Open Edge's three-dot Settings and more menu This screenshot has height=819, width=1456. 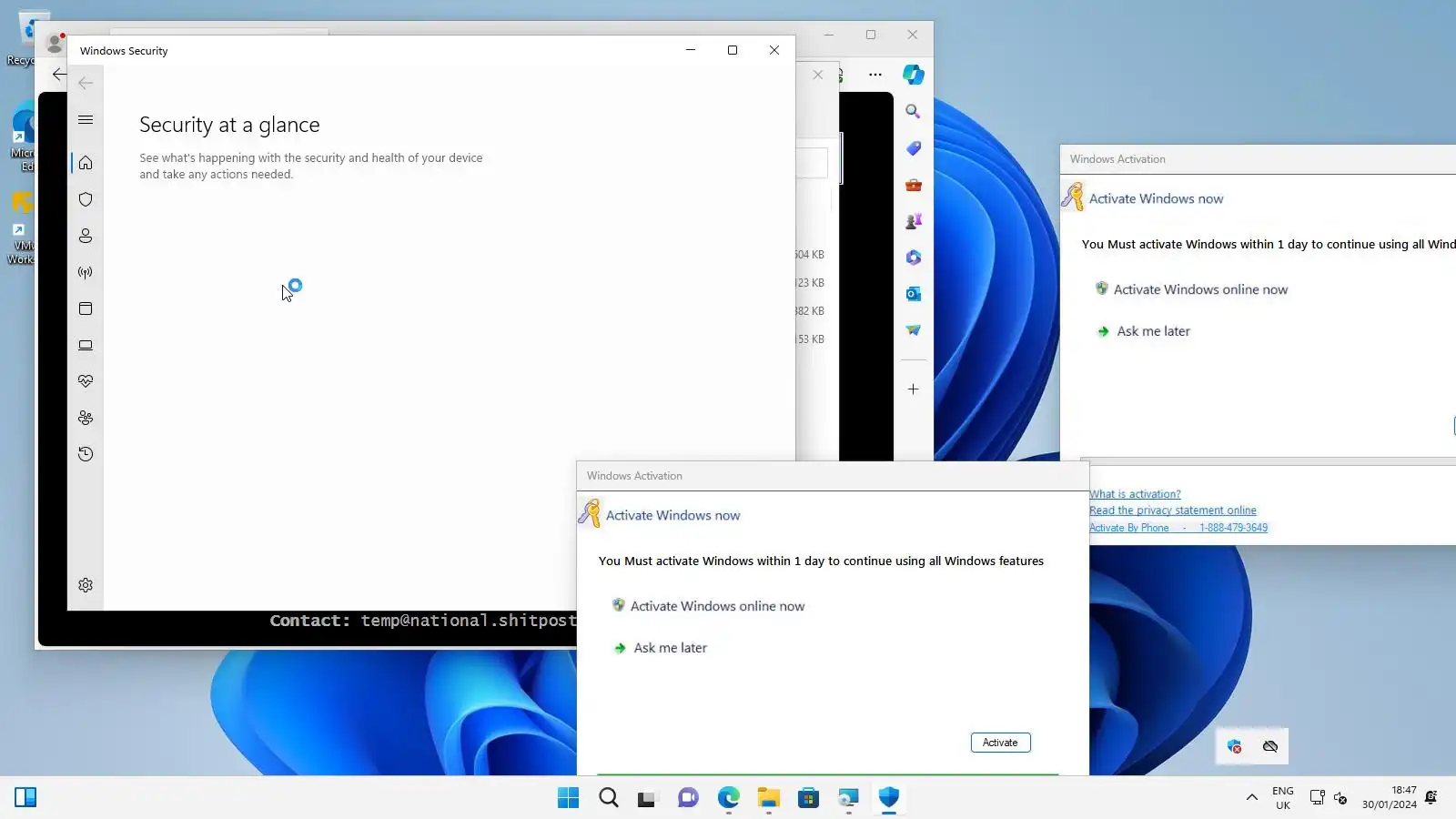[x=875, y=75]
